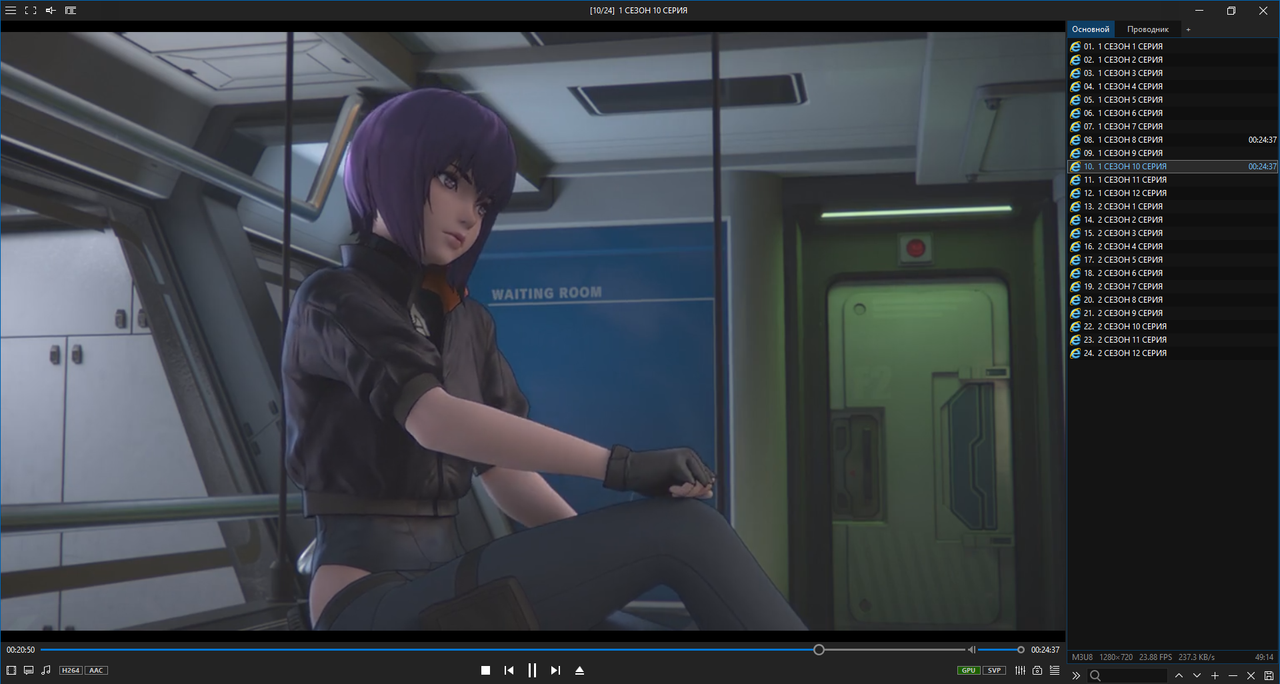Collapse playlist panel with double chevron
Viewport: 1280px width, 684px height.
tap(1076, 676)
